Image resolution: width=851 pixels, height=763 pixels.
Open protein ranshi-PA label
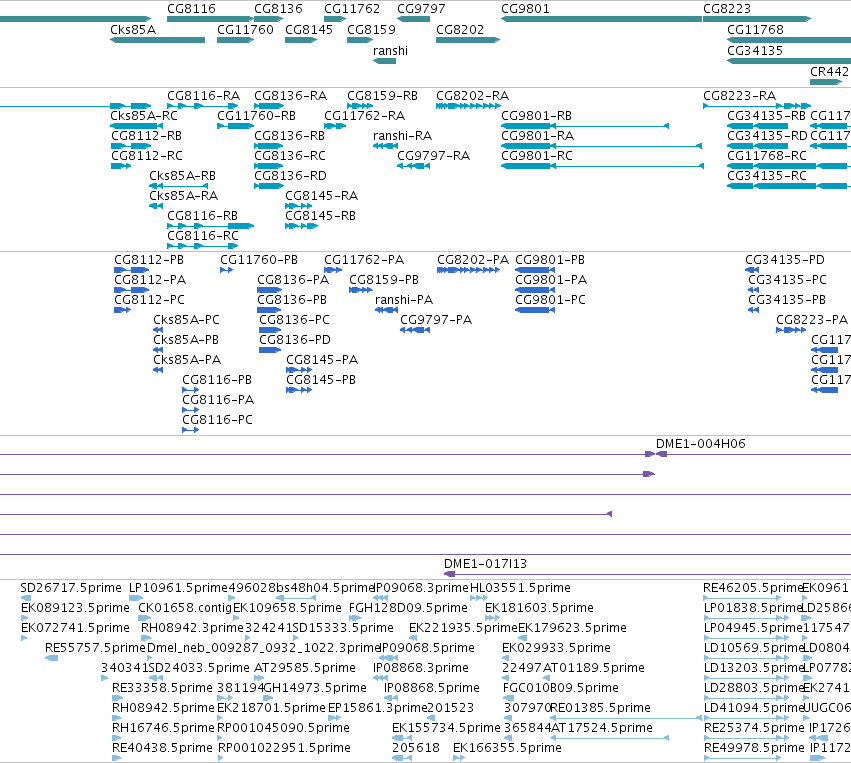404,300
